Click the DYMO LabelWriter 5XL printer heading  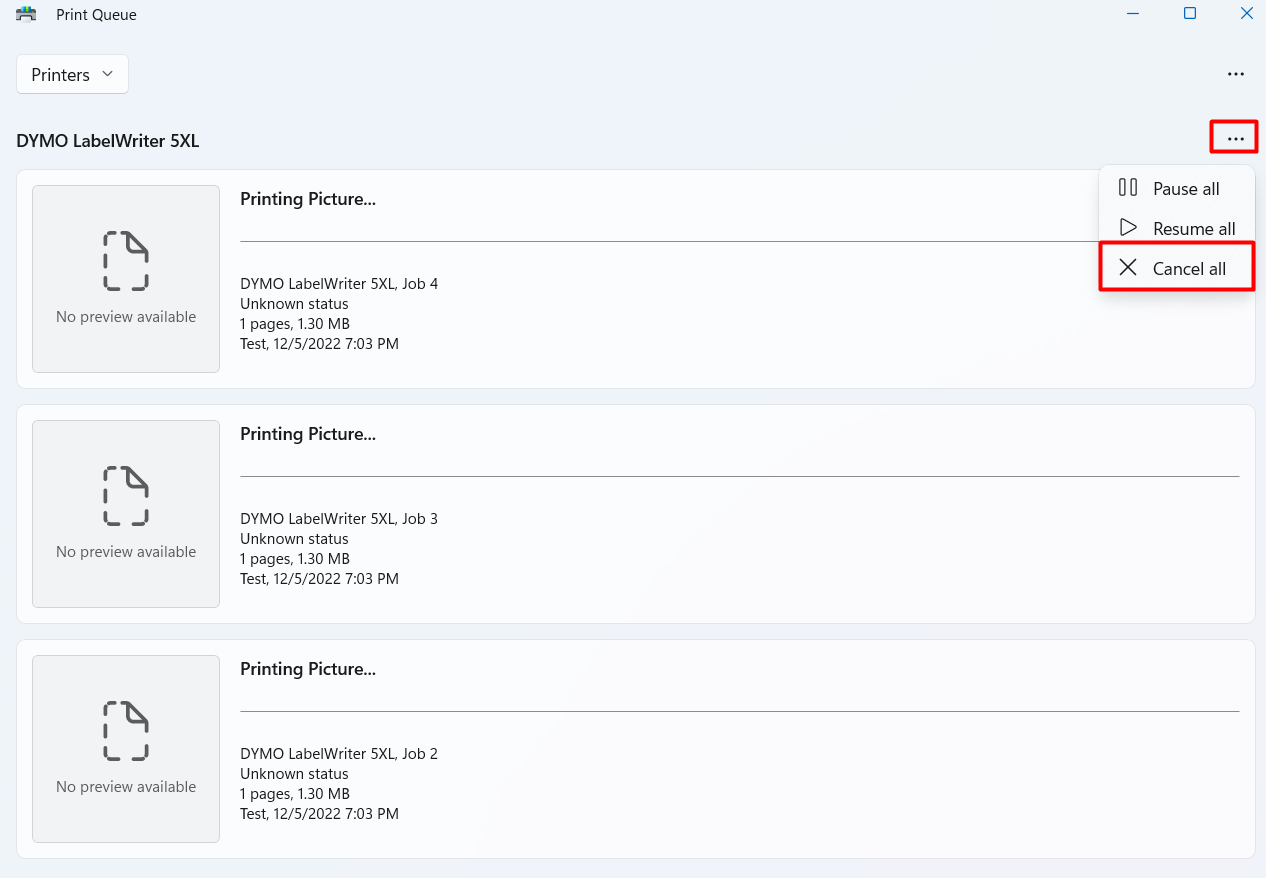(x=108, y=141)
